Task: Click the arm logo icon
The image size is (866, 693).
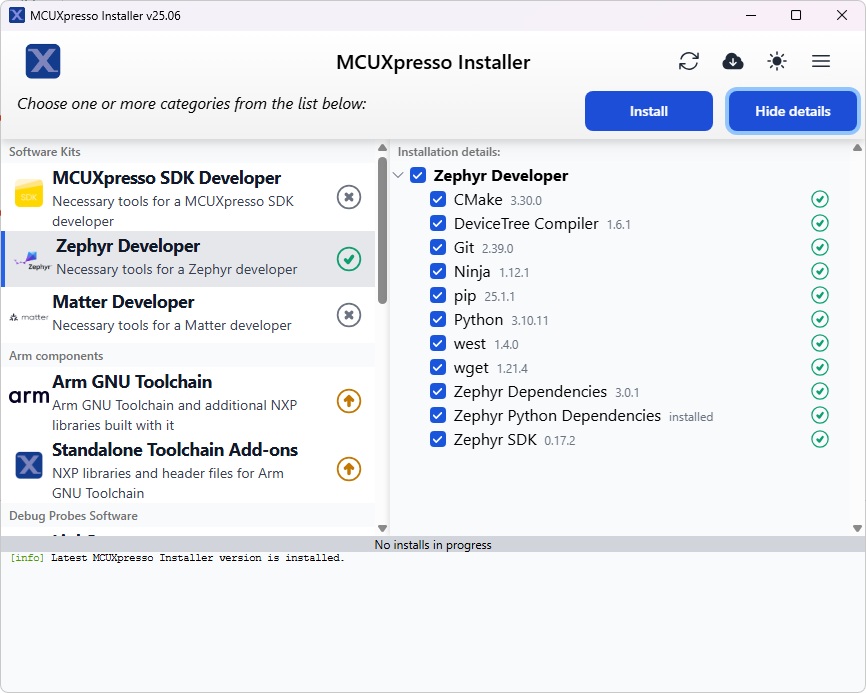Action: (x=29, y=396)
